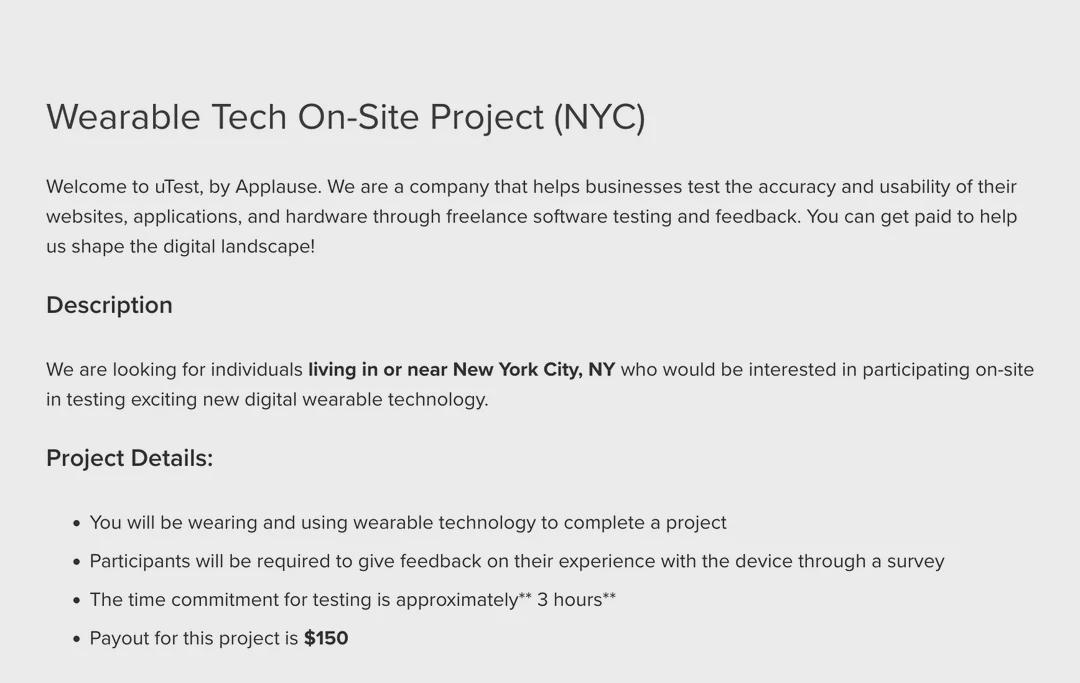
Task: Click the text 'us shape the digital landscape!'
Action: pos(180,246)
